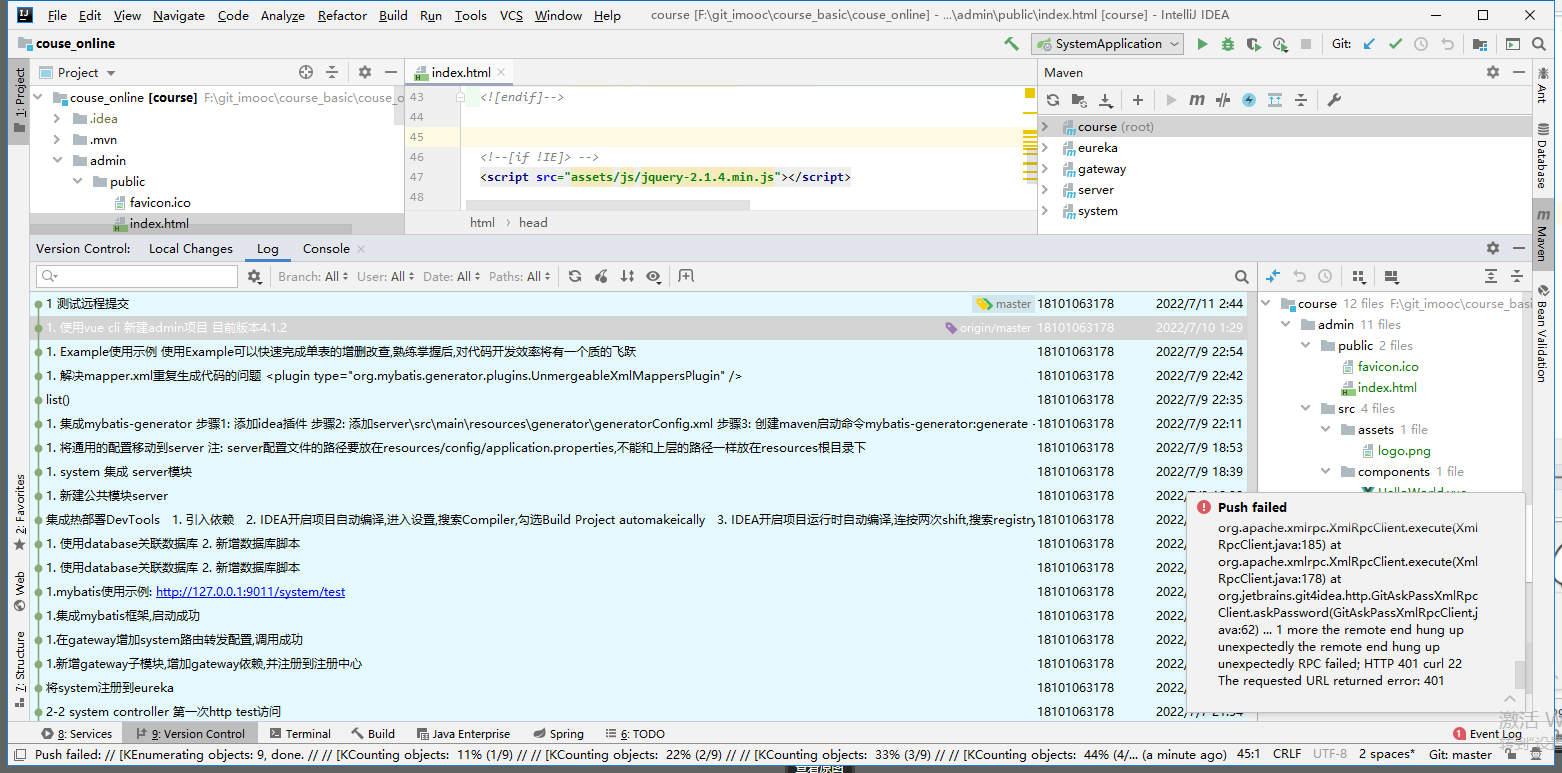Select the index.html editor tab

pyautogui.click(x=461, y=73)
